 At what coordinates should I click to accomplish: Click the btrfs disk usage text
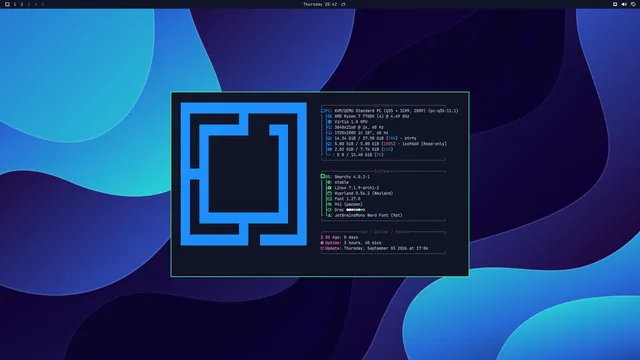click(x=375, y=138)
